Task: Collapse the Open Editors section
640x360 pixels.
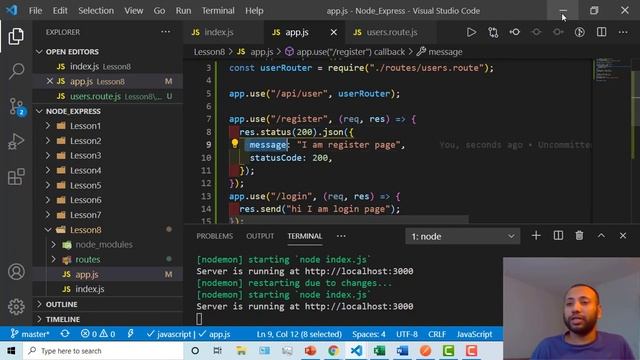Action: tap(40, 52)
